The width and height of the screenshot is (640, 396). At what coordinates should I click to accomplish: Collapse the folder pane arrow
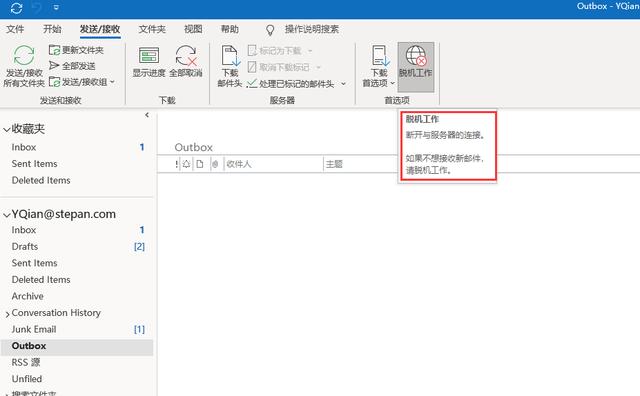tap(147, 115)
